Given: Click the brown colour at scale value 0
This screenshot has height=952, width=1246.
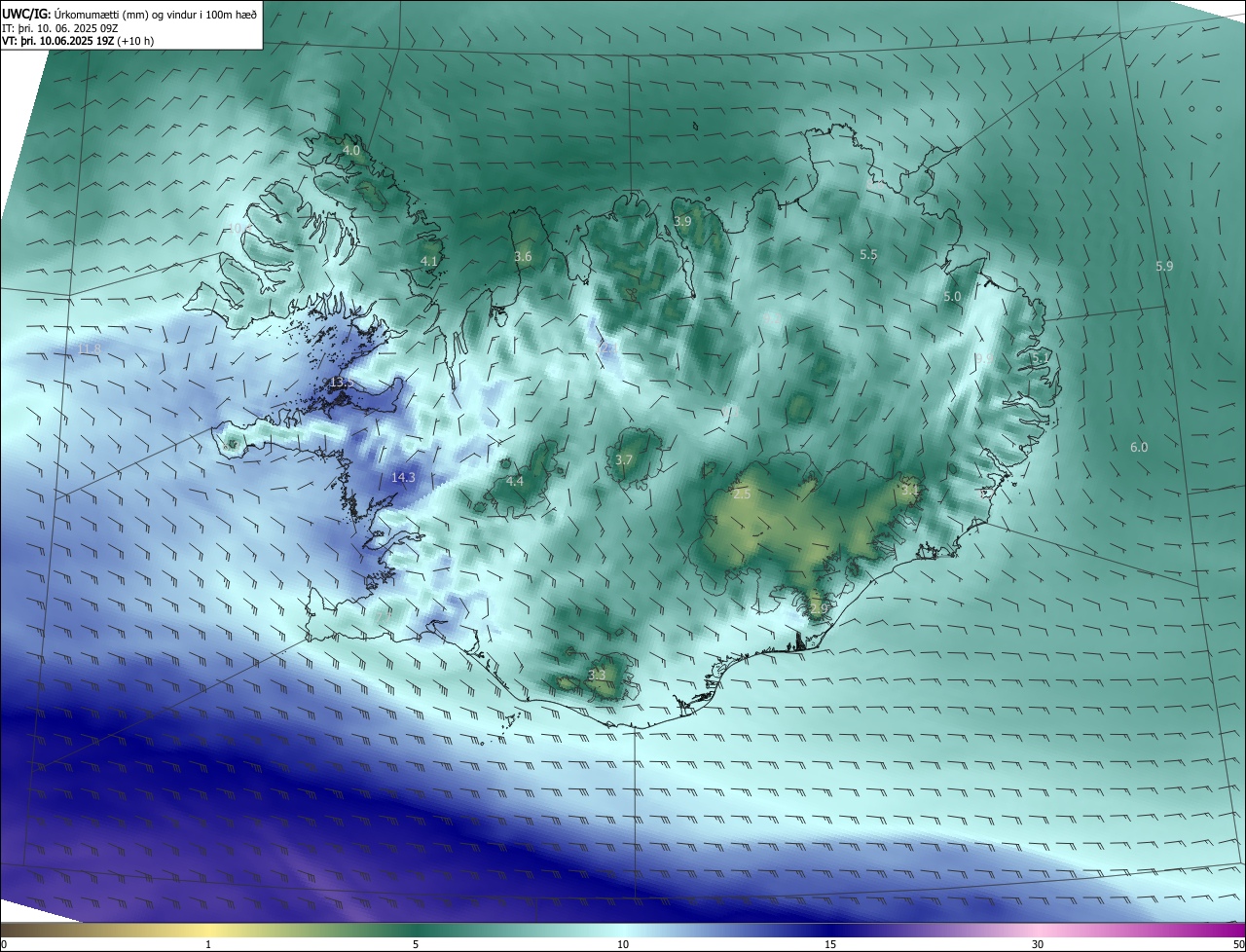Looking at the screenshot, I should click(4, 930).
